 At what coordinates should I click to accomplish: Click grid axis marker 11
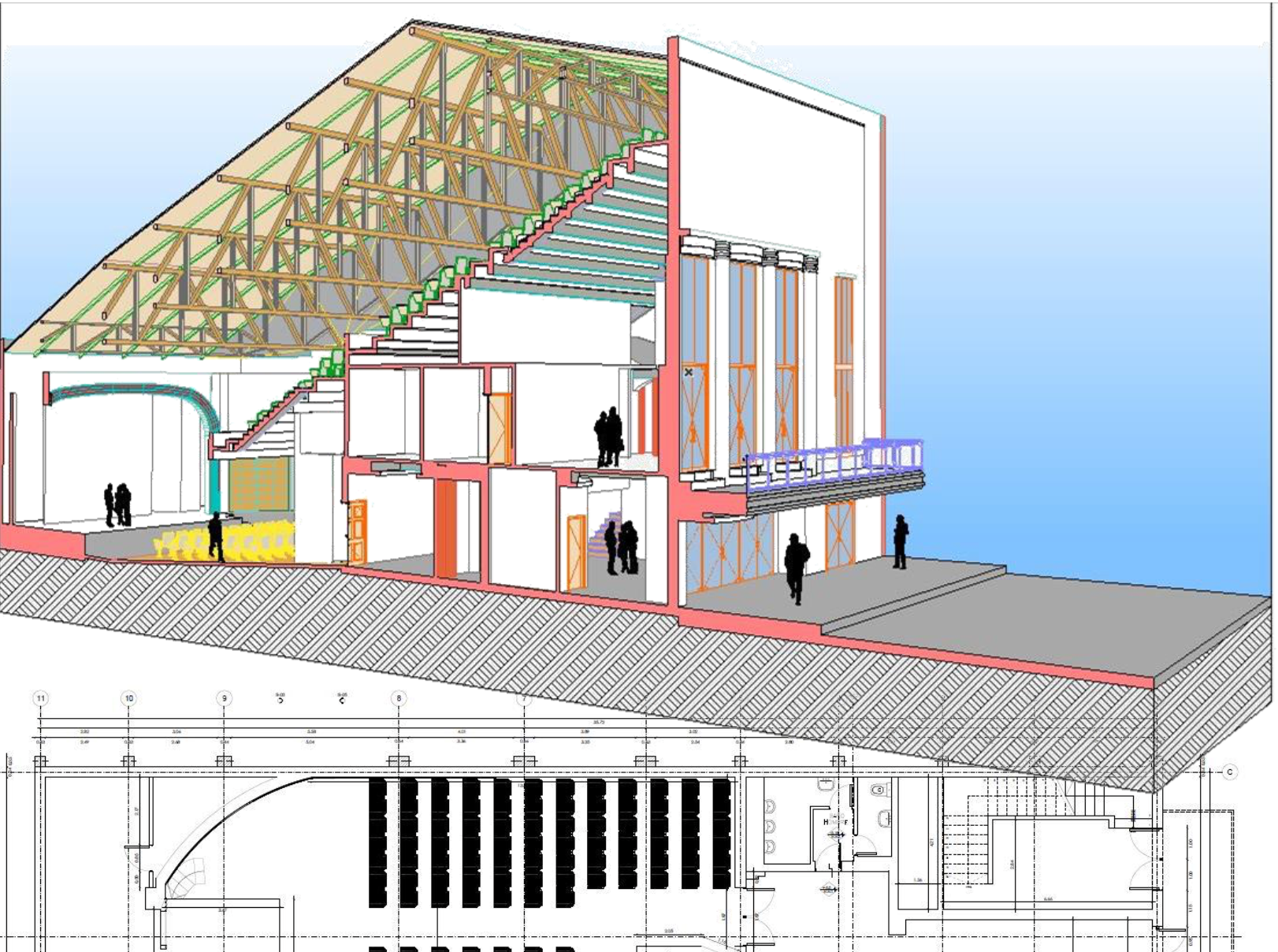(40, 698)
